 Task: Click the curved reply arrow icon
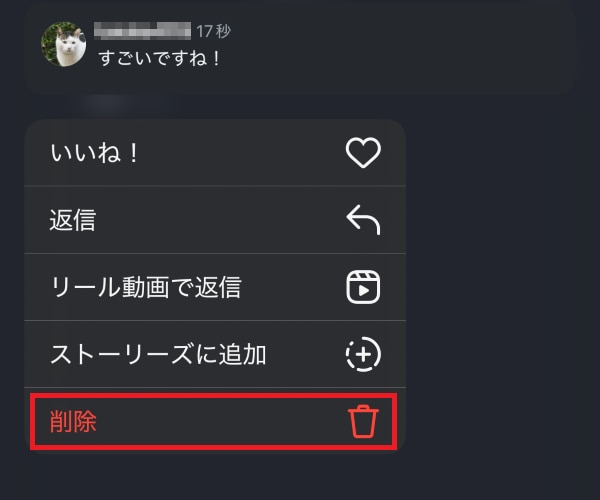click(363, 220)
